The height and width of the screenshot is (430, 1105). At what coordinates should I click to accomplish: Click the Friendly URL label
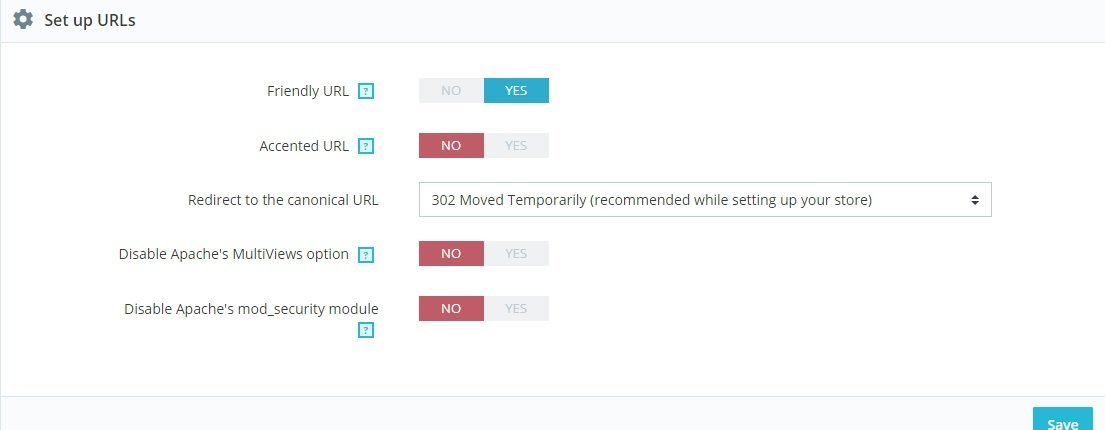click(307, 91)
